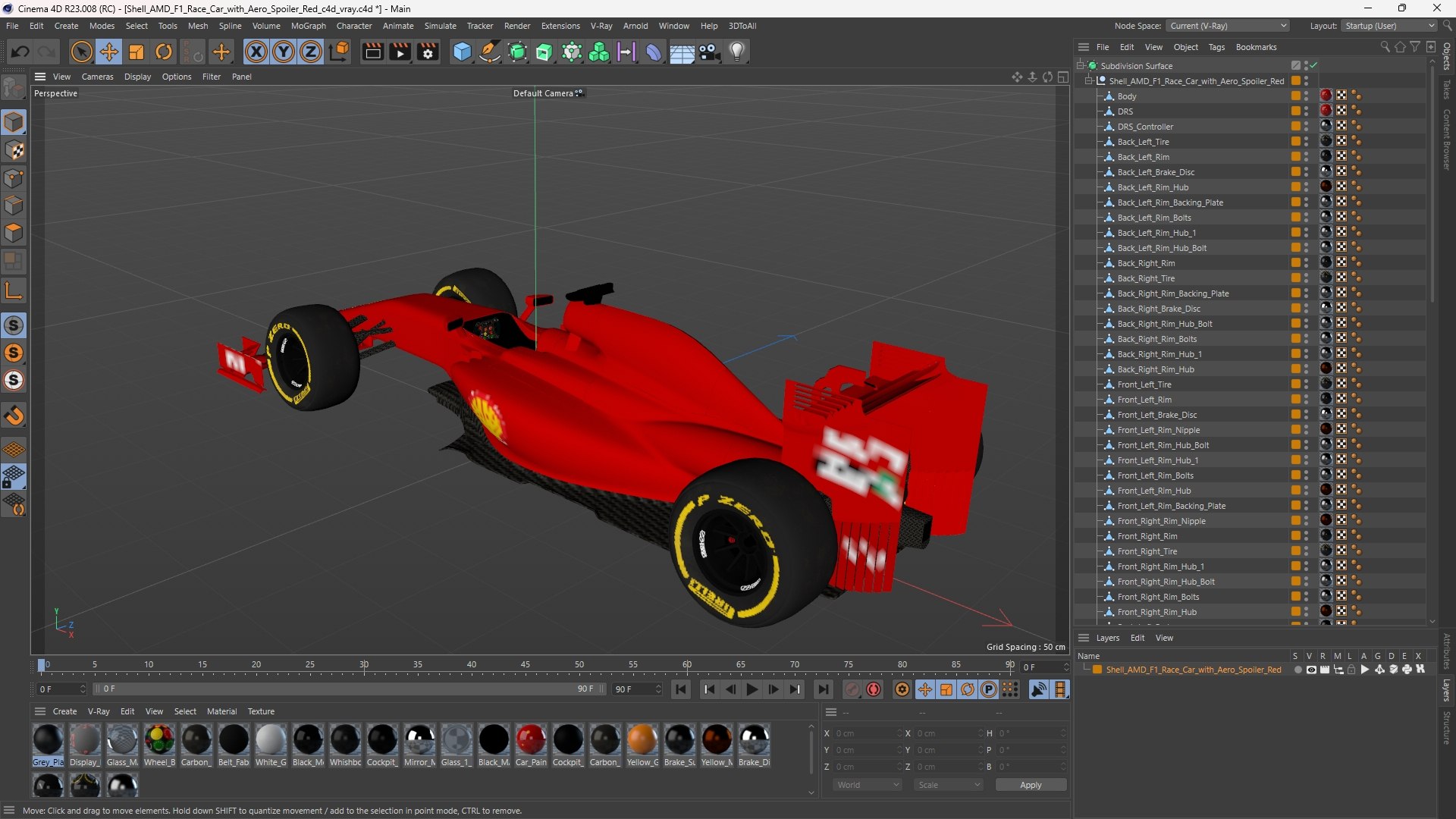The width and height of the screenshot is (1456, 819).
Task: Toggle X axis lock
Action: click(256, 52)
